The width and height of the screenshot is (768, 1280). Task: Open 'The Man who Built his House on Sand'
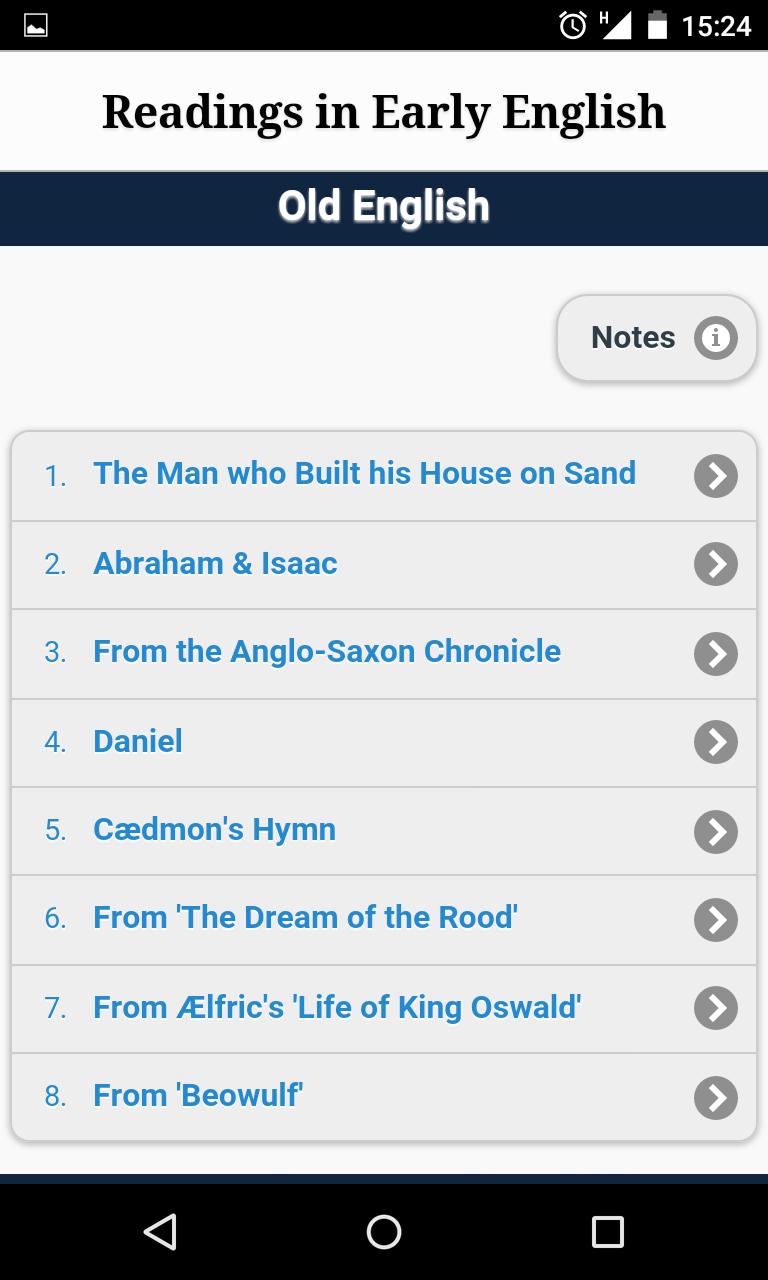tap(384, 476)
